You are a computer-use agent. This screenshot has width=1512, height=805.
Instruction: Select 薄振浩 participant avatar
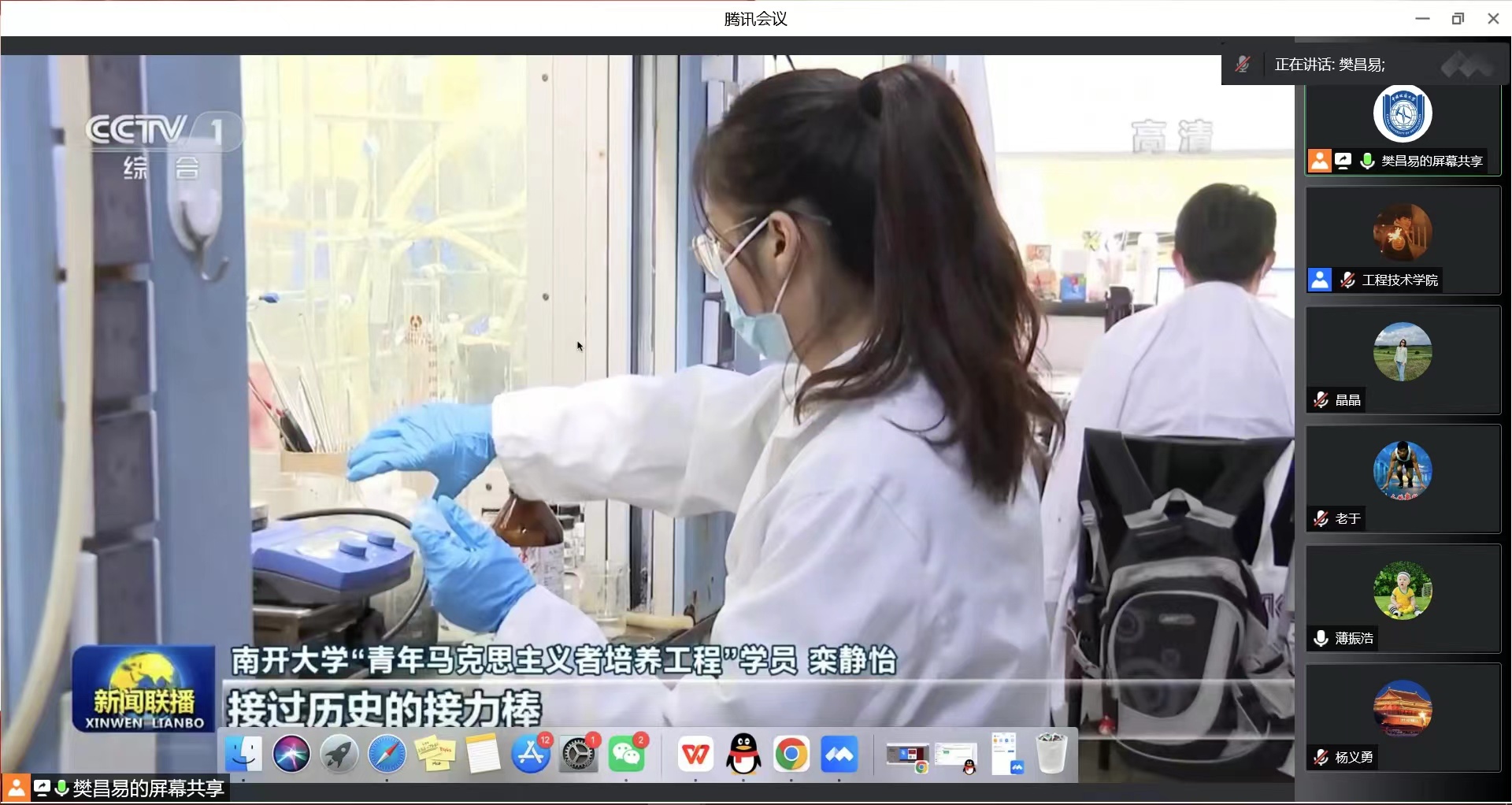tap(1403, 590)
